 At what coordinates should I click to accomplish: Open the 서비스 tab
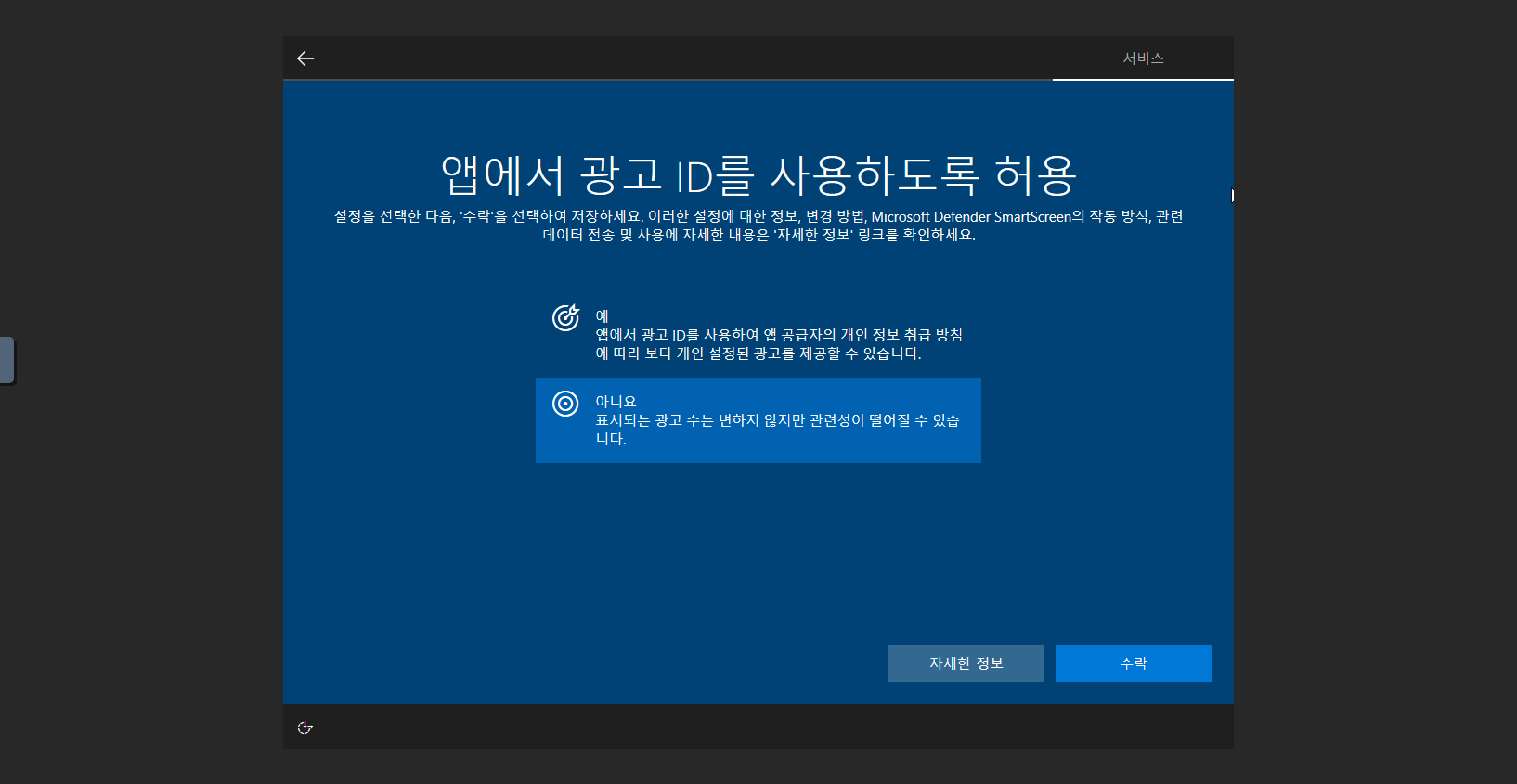click(x=1143, y=58)
